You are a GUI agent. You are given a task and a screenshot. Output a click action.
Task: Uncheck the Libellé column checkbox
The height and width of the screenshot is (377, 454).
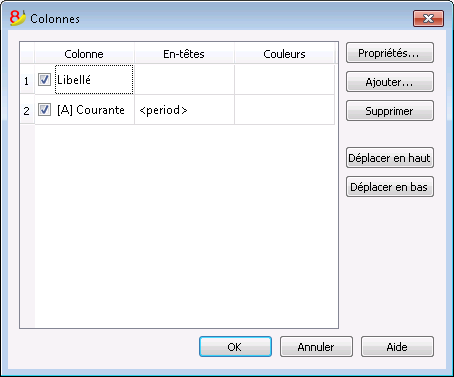[44, 80]
